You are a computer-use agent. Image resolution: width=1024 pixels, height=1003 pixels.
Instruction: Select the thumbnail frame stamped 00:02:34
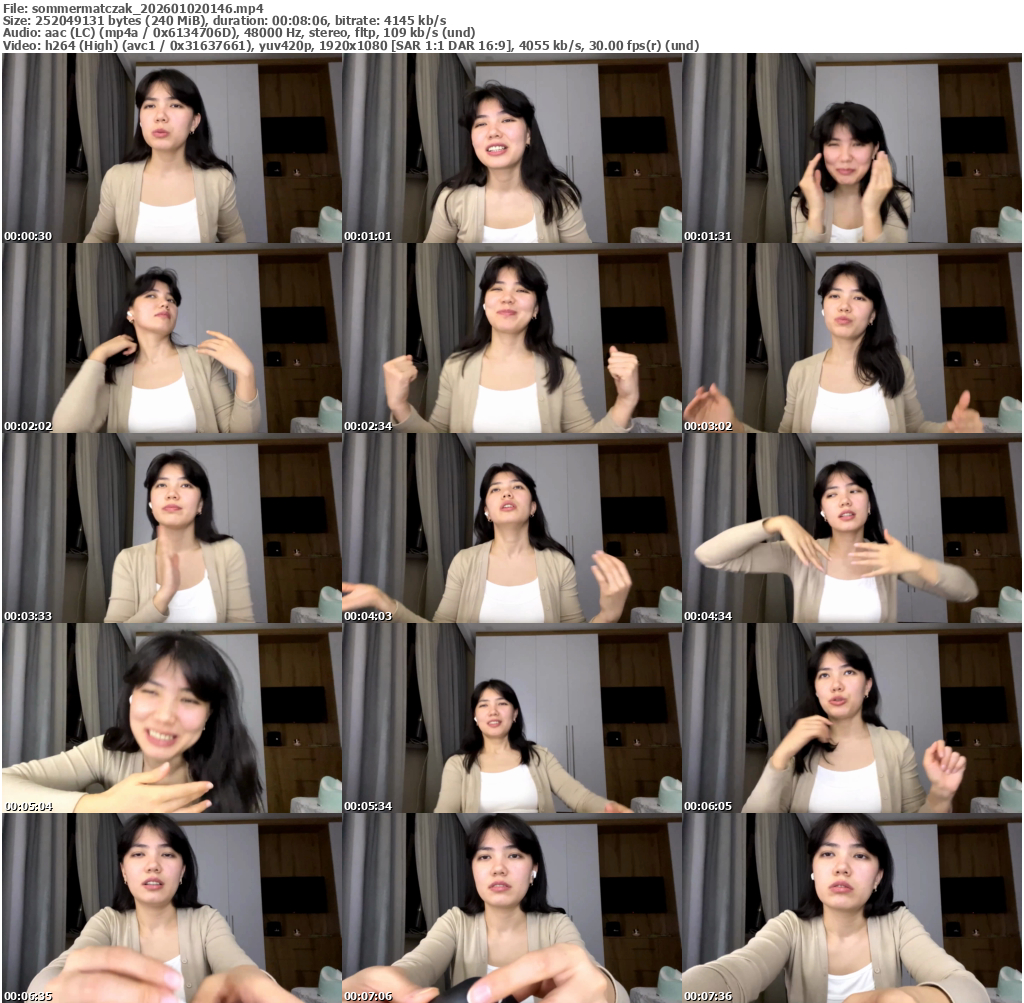coord(512,338)
